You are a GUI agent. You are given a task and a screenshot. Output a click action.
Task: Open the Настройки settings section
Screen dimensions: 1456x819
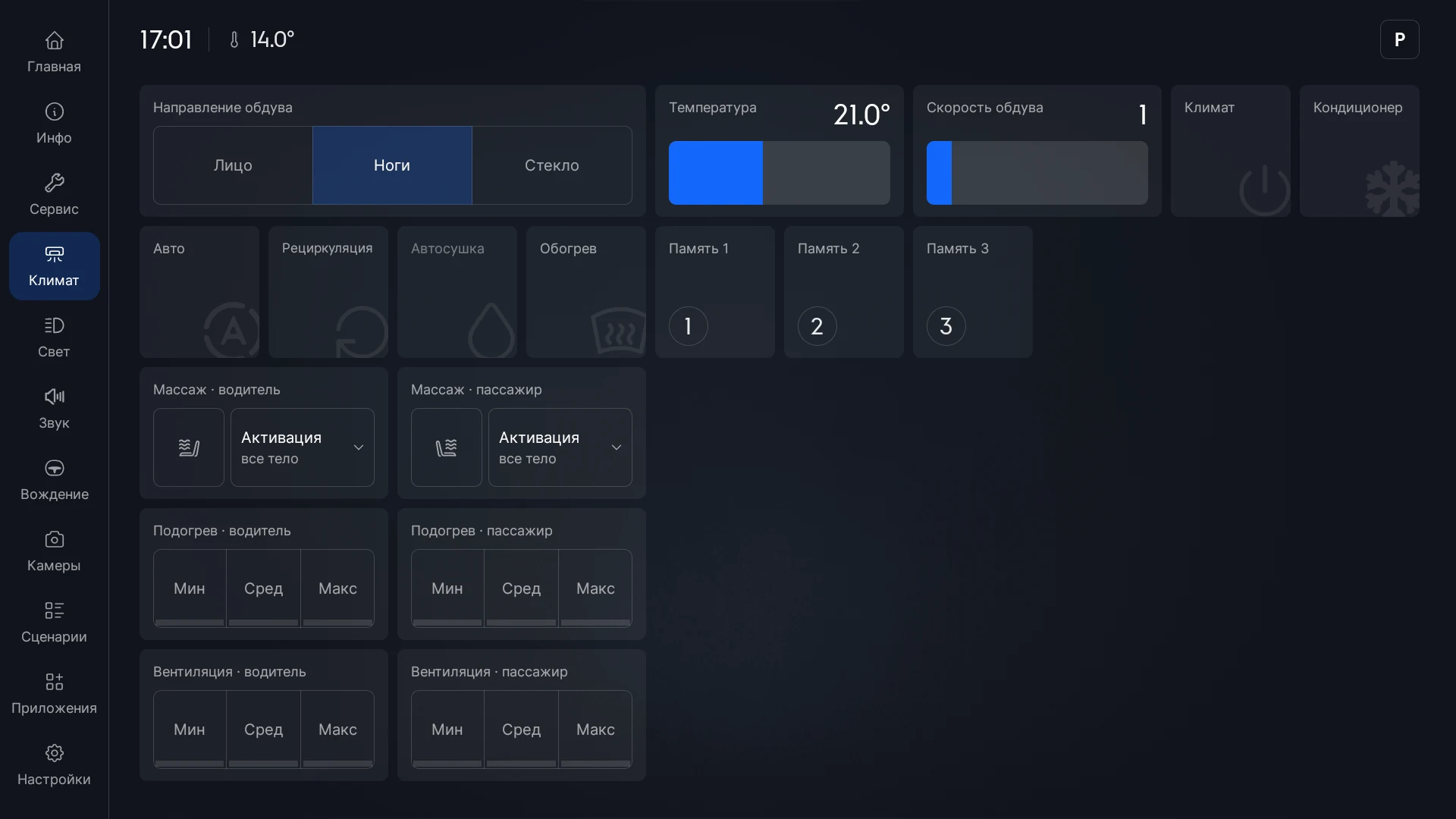coord(54,765)
